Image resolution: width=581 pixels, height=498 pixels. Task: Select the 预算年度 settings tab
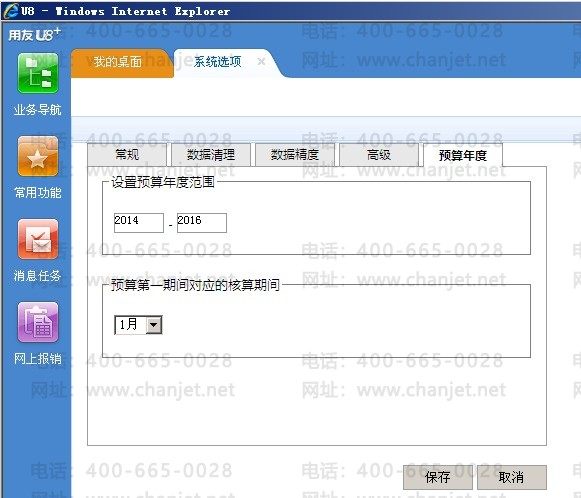tap(463, 155)
